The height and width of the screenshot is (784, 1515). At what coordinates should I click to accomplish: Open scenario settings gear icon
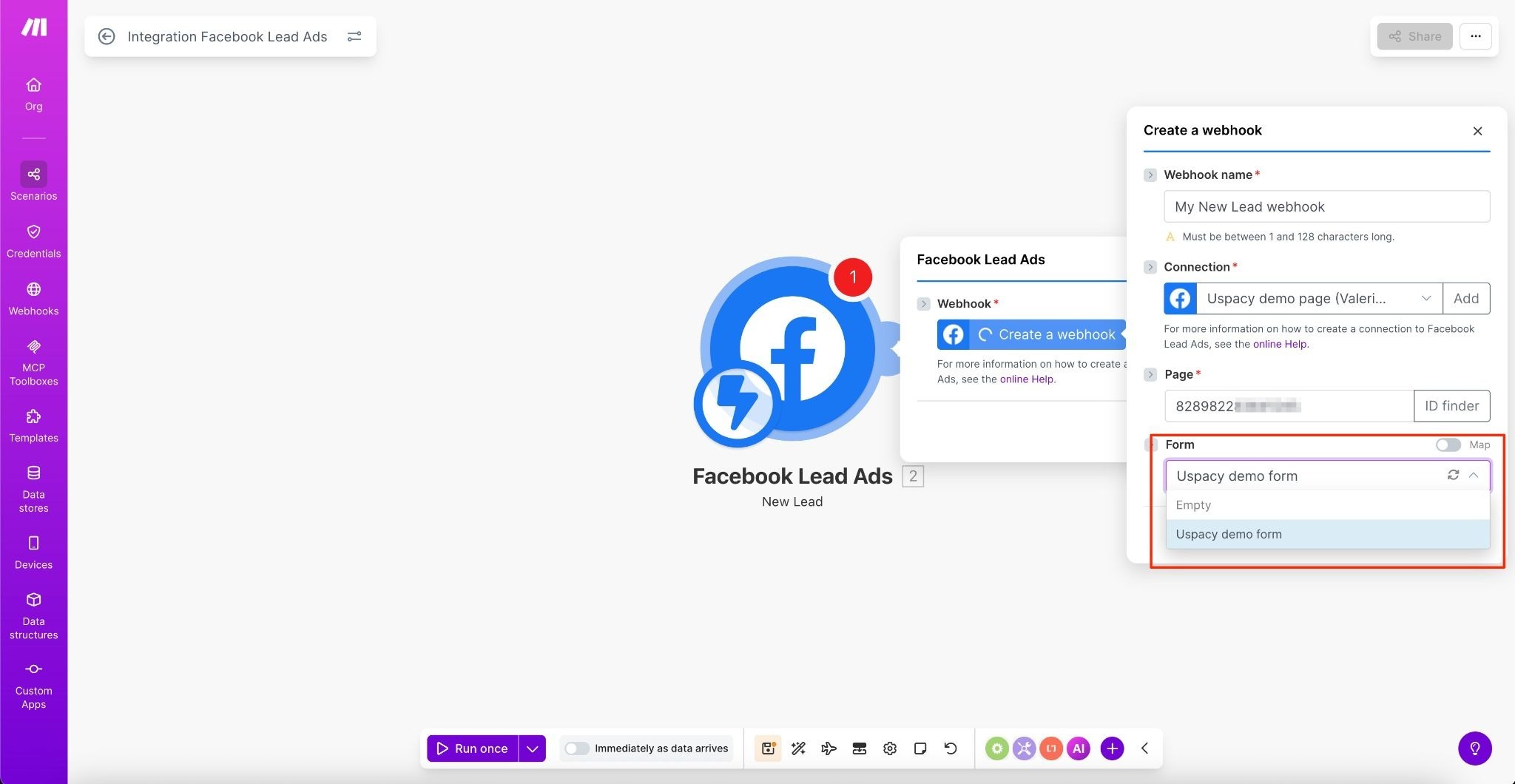[890, 748]
